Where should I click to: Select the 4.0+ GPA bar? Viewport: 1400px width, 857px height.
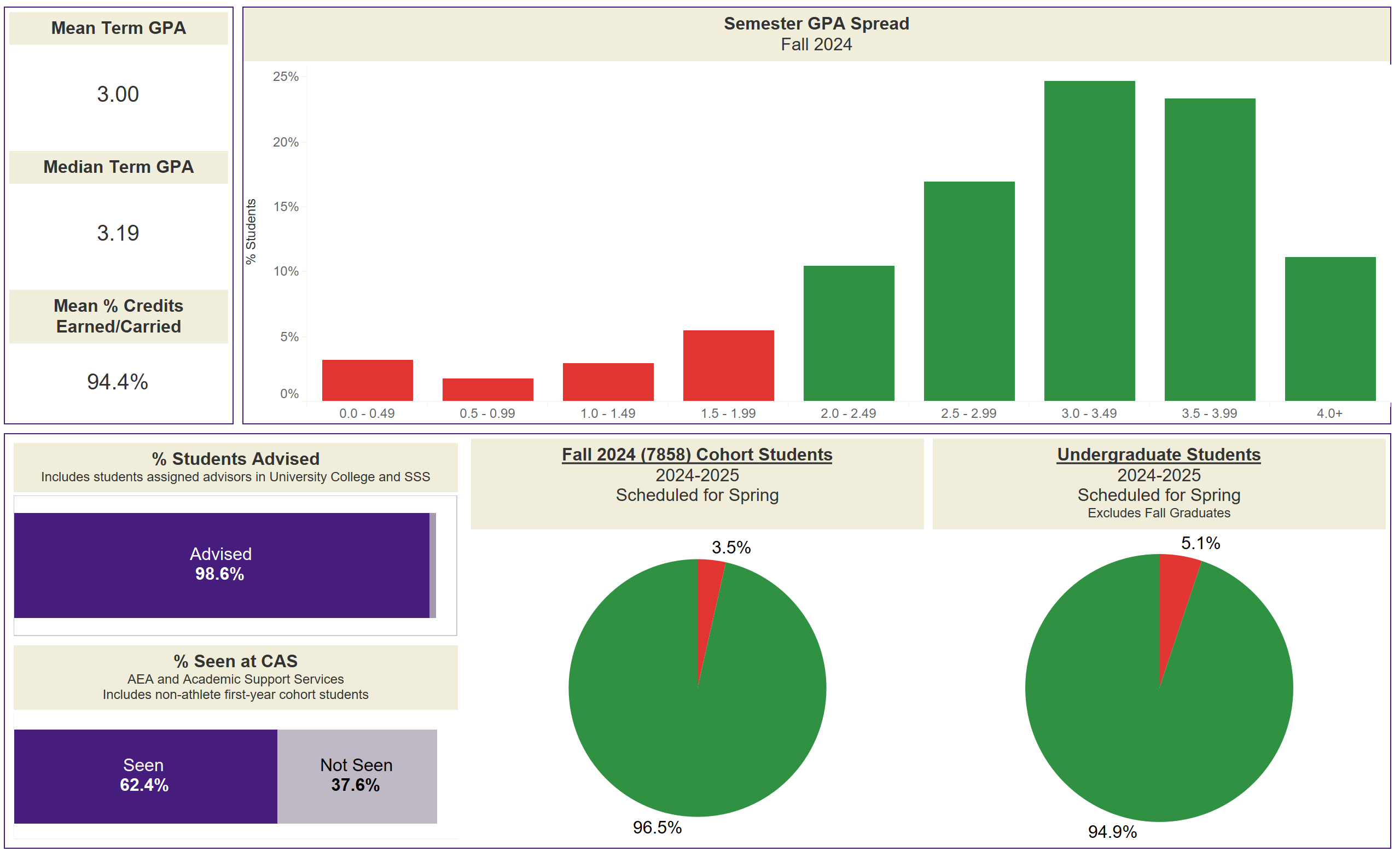1330,329
